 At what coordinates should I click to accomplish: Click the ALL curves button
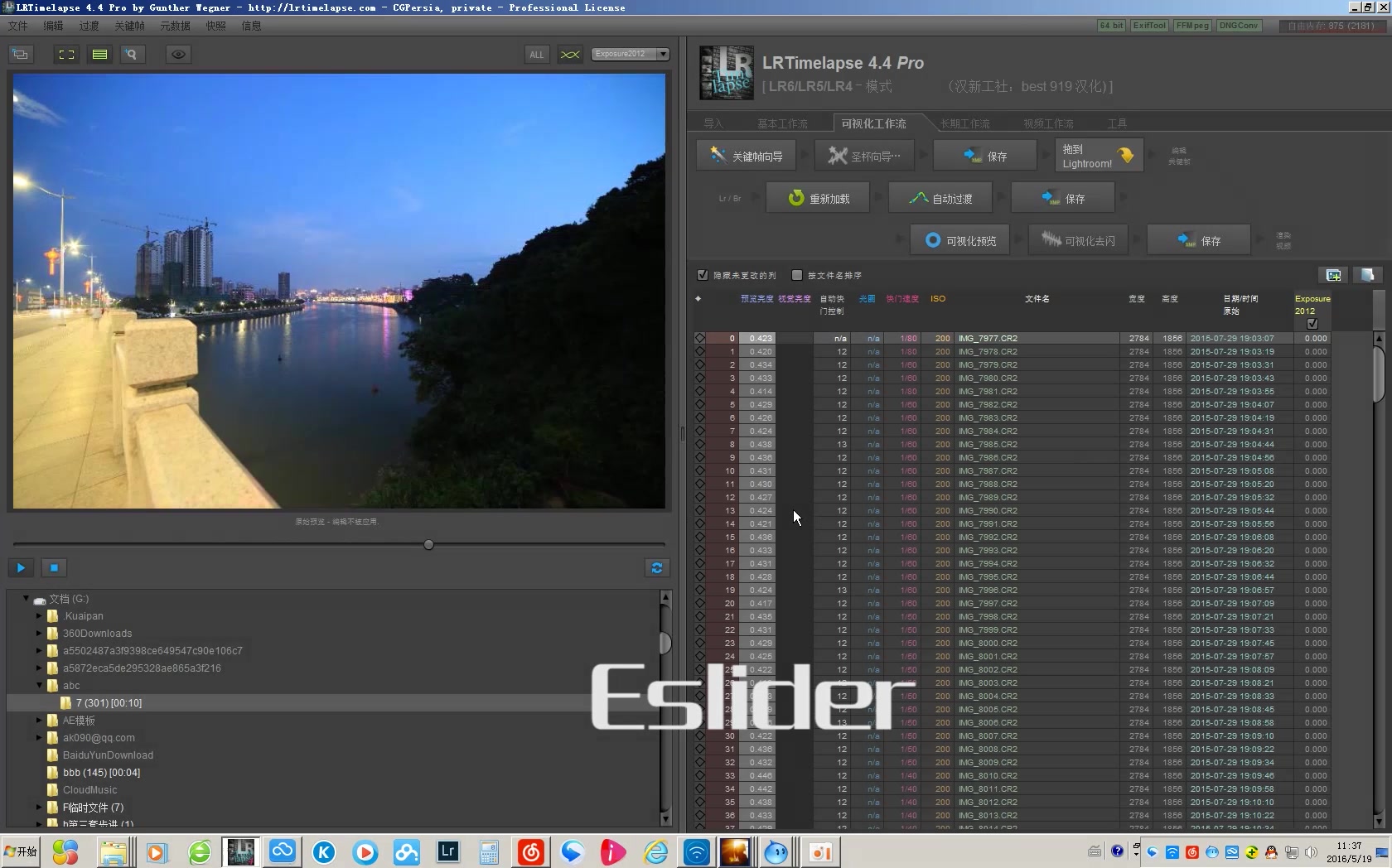coord(537,55)
